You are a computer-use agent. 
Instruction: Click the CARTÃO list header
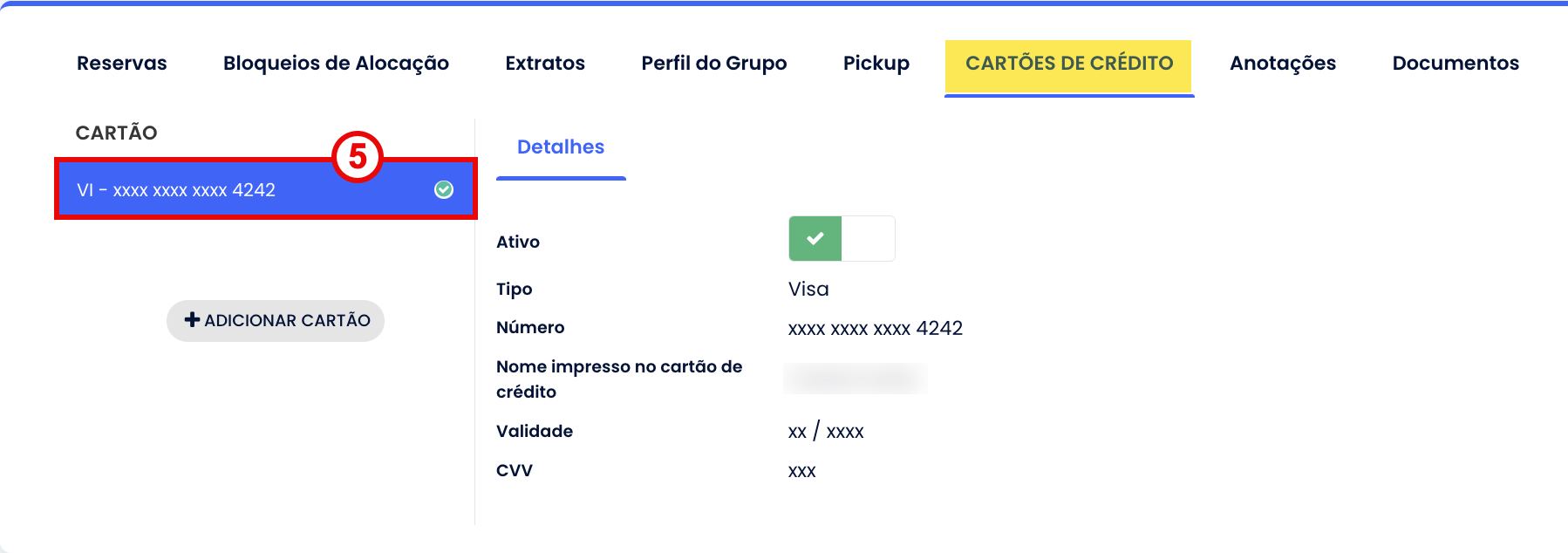pyautogui.click(x=117, y=133)
